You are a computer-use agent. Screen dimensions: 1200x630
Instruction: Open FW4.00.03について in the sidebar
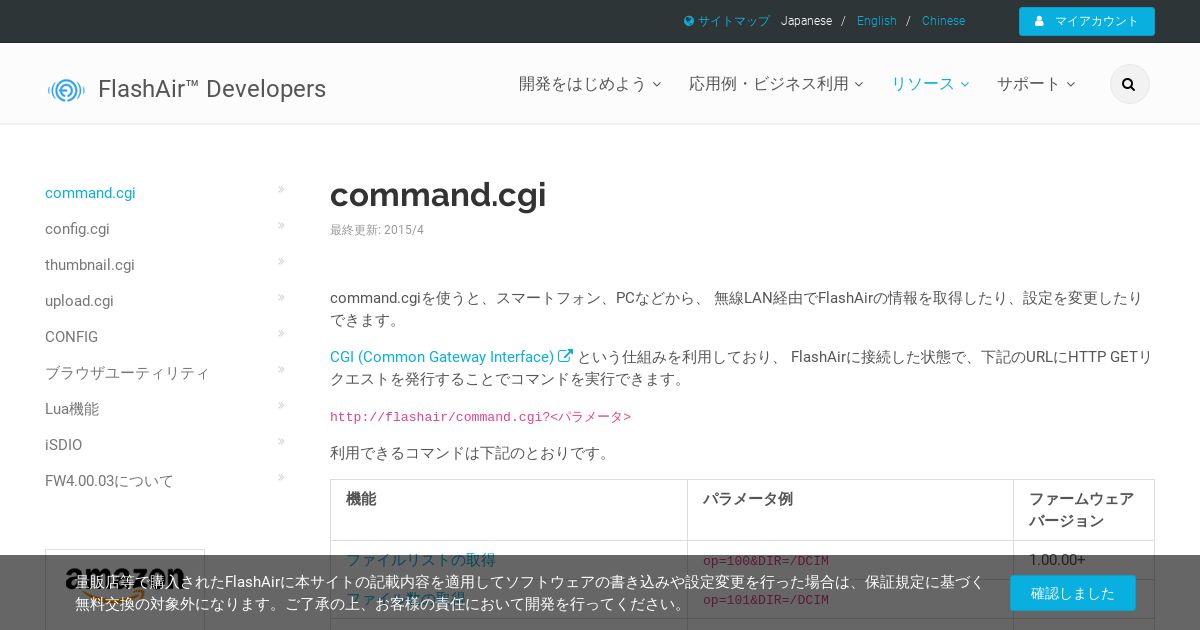[x=109, y=481]
